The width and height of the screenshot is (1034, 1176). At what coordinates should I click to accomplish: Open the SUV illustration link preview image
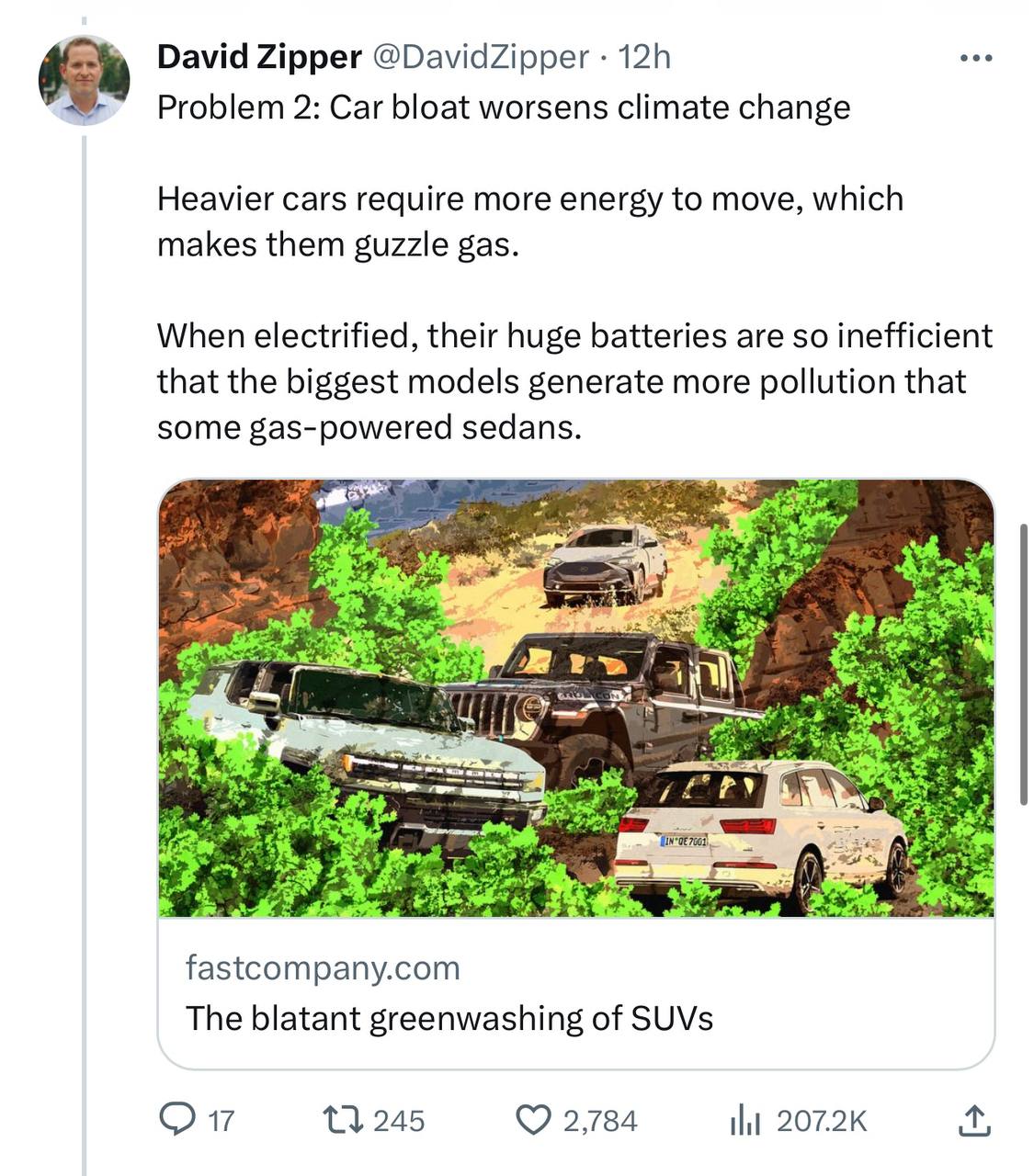(576, 698)
